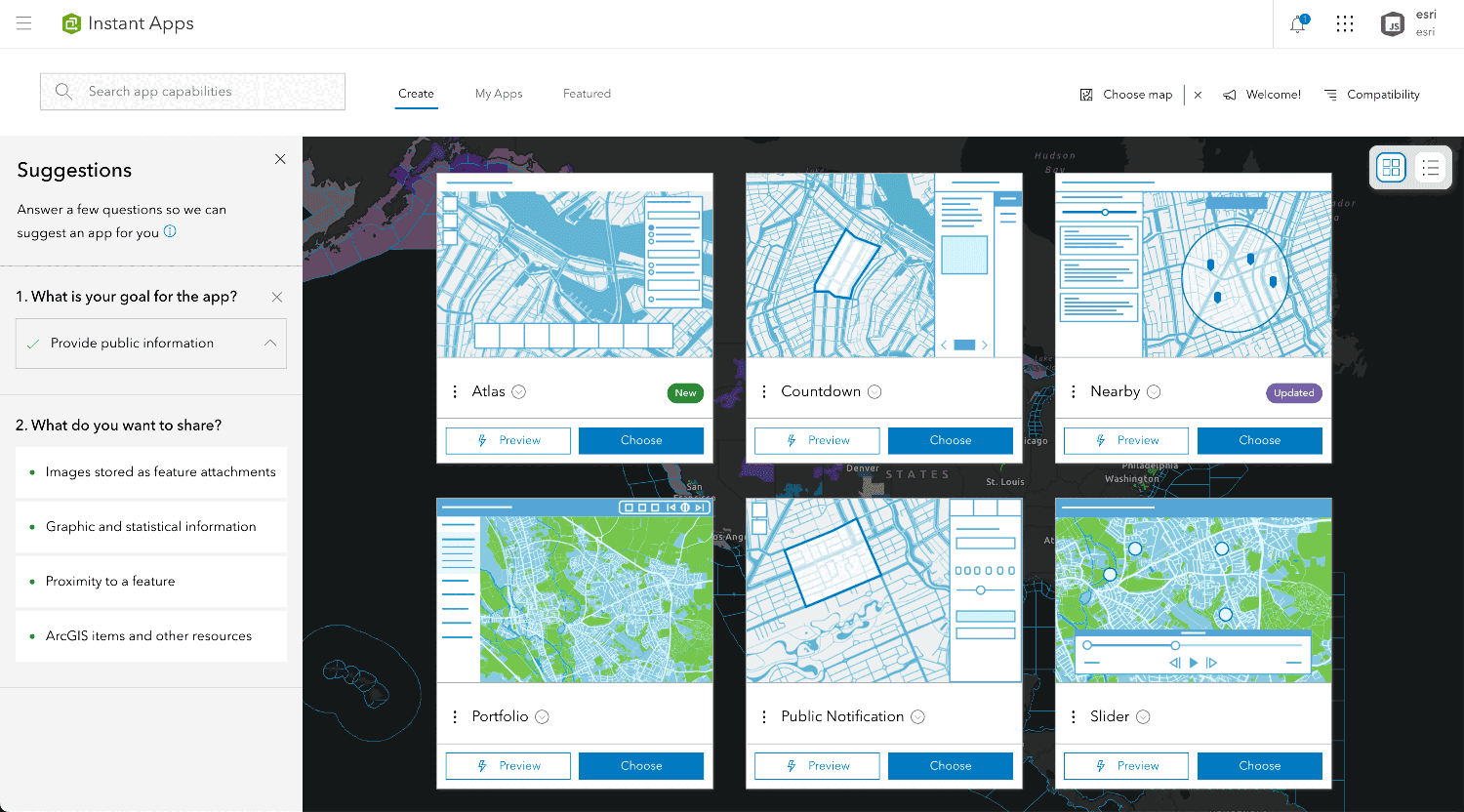Click the Search app capabilities field

(x=192, y=91)
